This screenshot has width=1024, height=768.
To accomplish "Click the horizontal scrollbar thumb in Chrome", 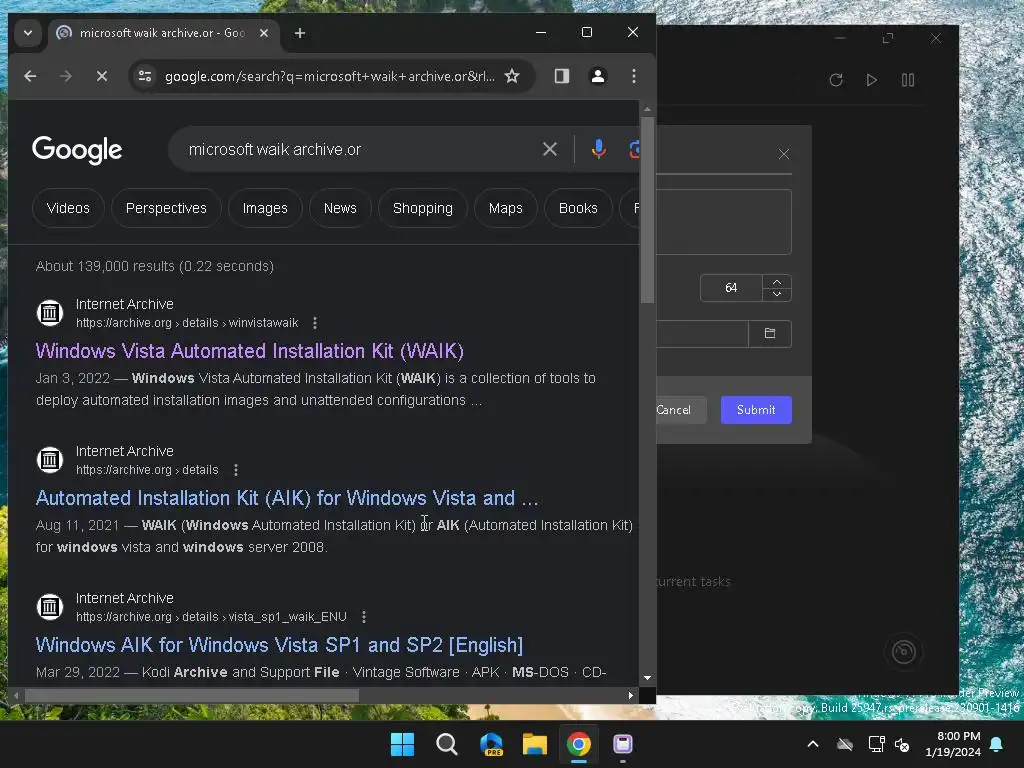I will point(192,696).
